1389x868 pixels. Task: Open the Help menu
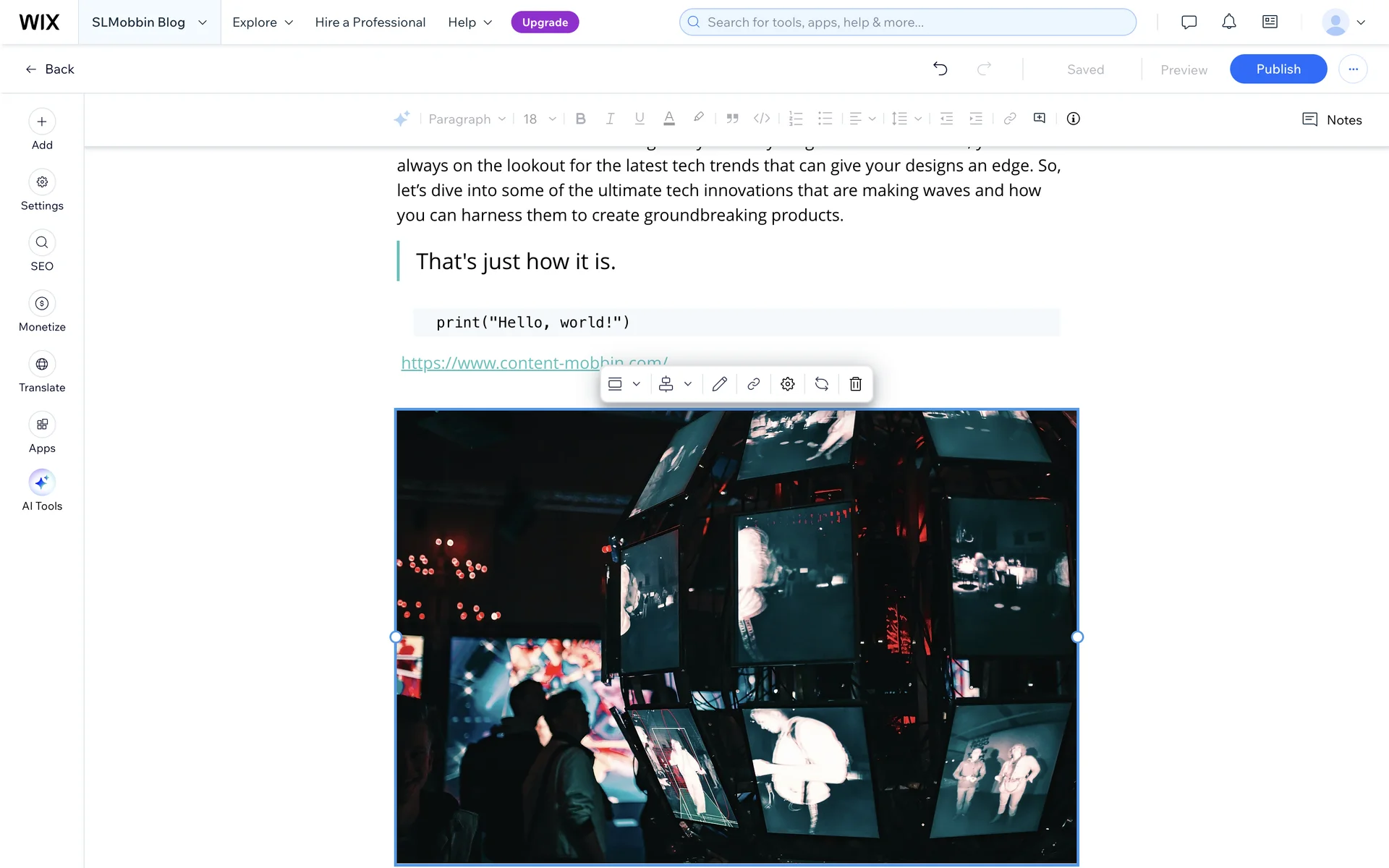click(470, 22)
